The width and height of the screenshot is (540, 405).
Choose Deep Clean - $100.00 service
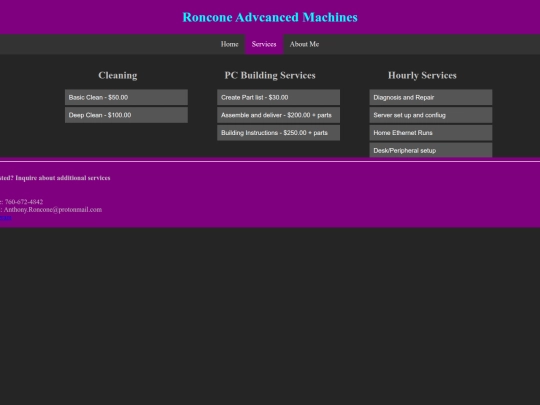(126, 115)
